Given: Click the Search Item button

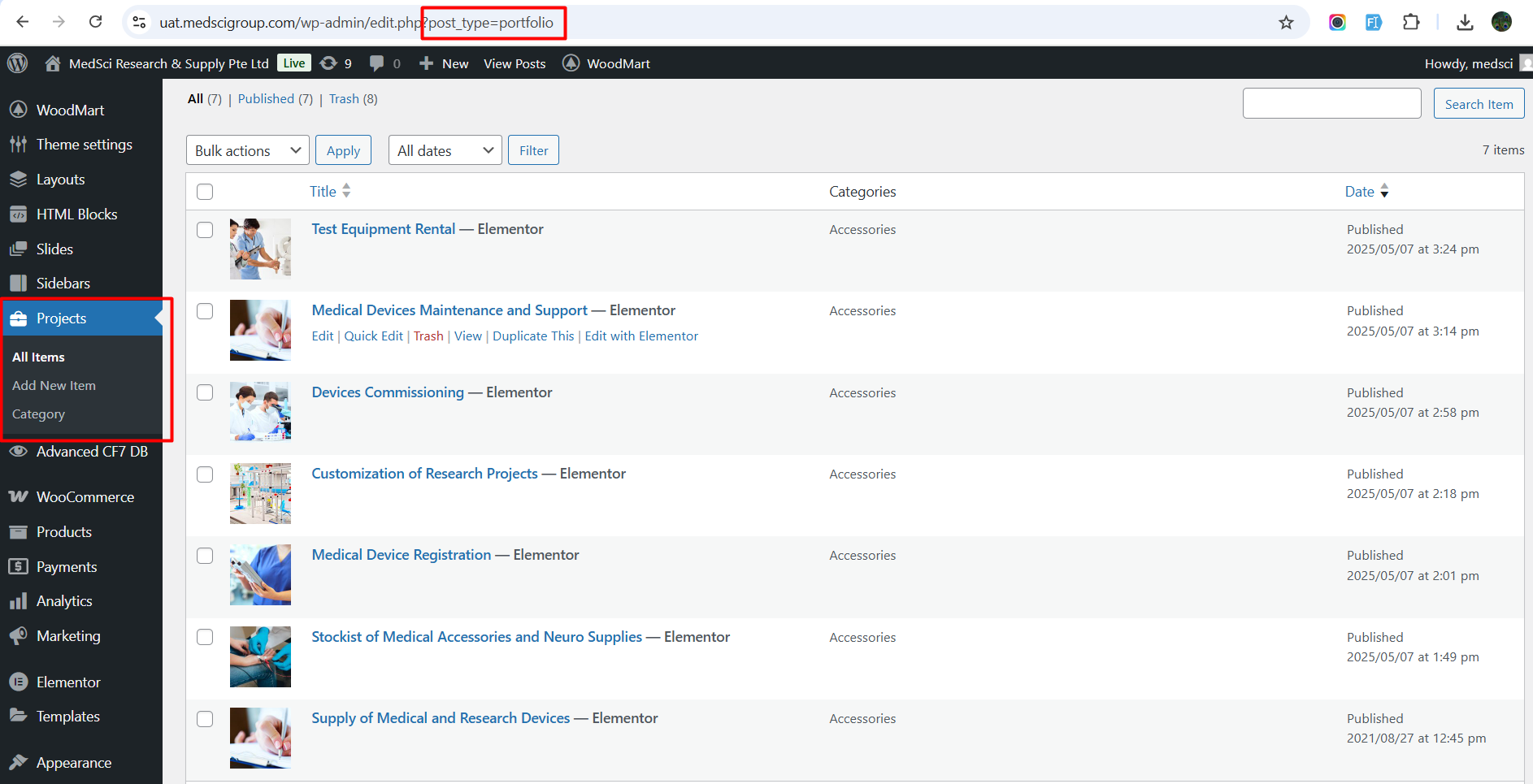Looking at the screenshot, I should 1479,104.
